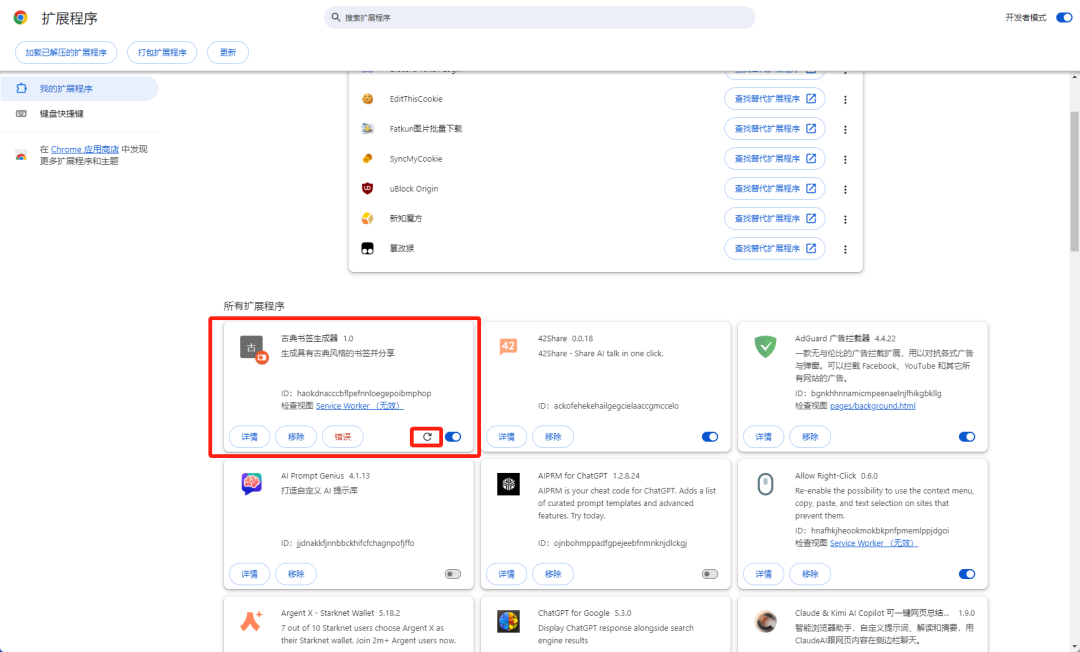Click the AdGuard green shield icon

pos(765,346)
